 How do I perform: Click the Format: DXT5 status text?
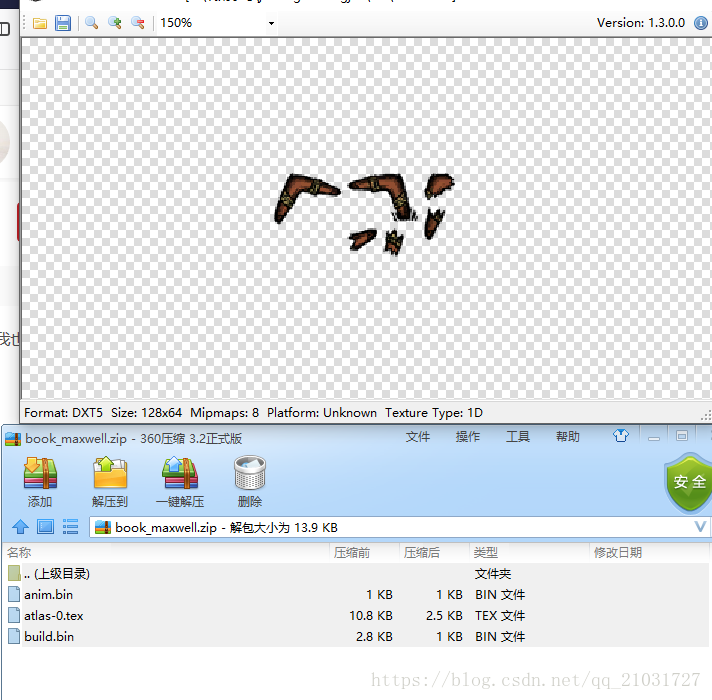click(63, 413)
